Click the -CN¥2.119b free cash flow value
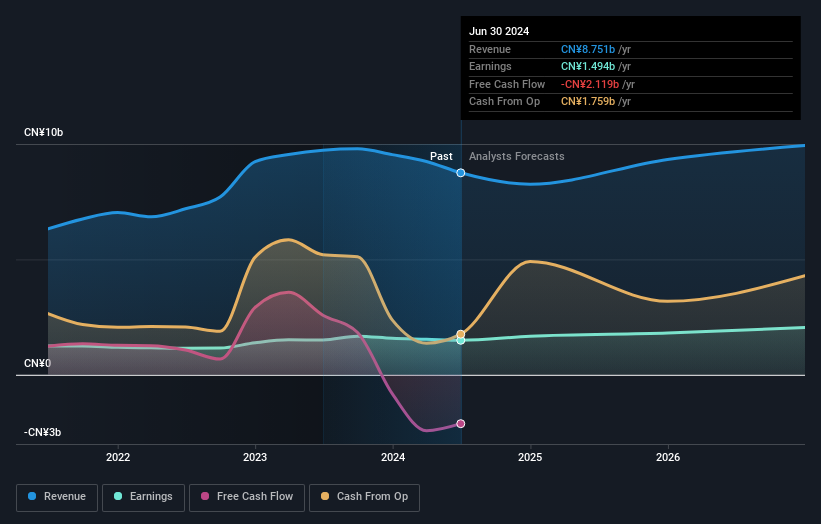 click(590, 84)
